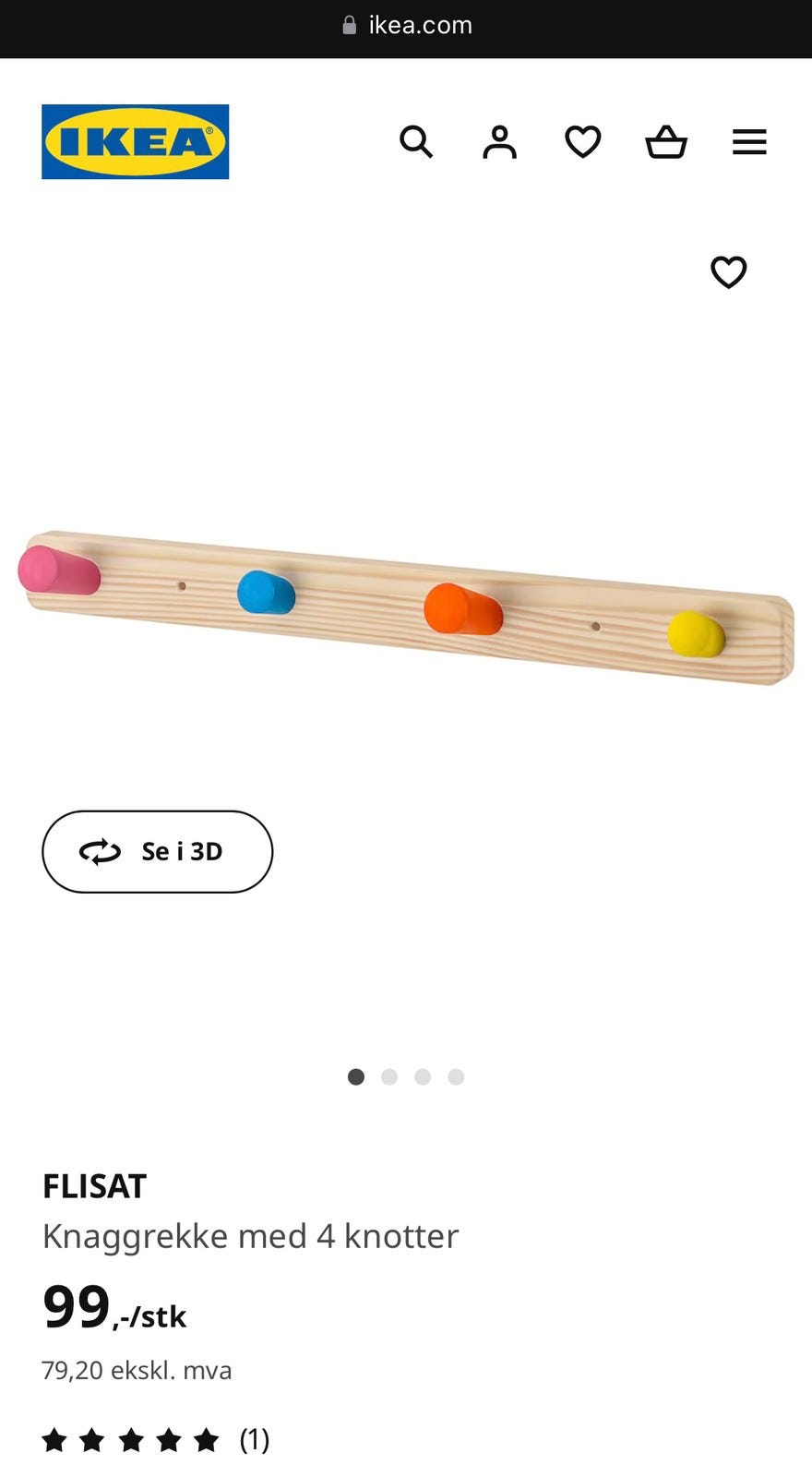The height and width of the screenshot is (1477, 812).
Task: Save FLISAT product with heart icon
Action: pyautogui.click(x=728, y=272)
